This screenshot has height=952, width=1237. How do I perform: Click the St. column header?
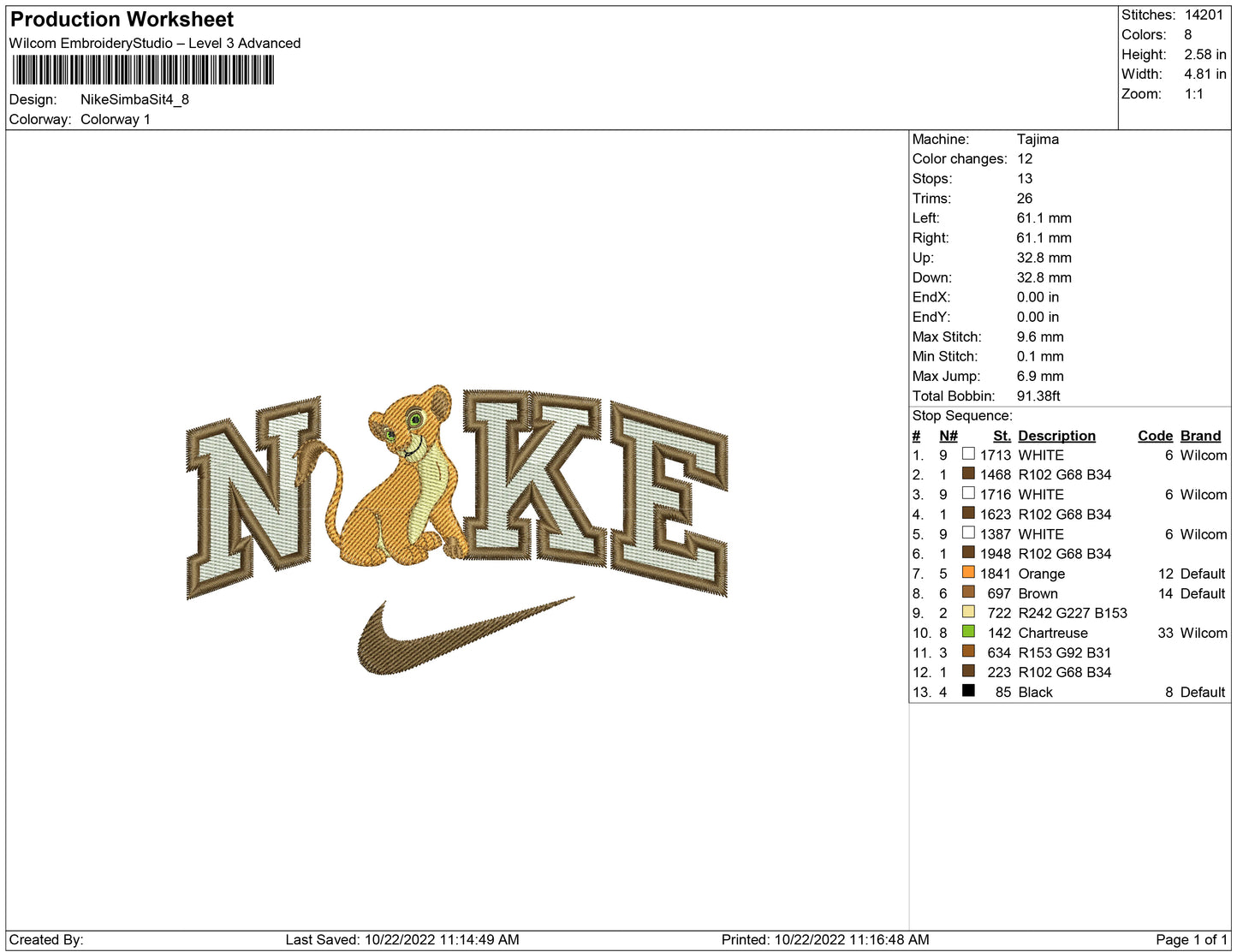[x=1002, y=436]
